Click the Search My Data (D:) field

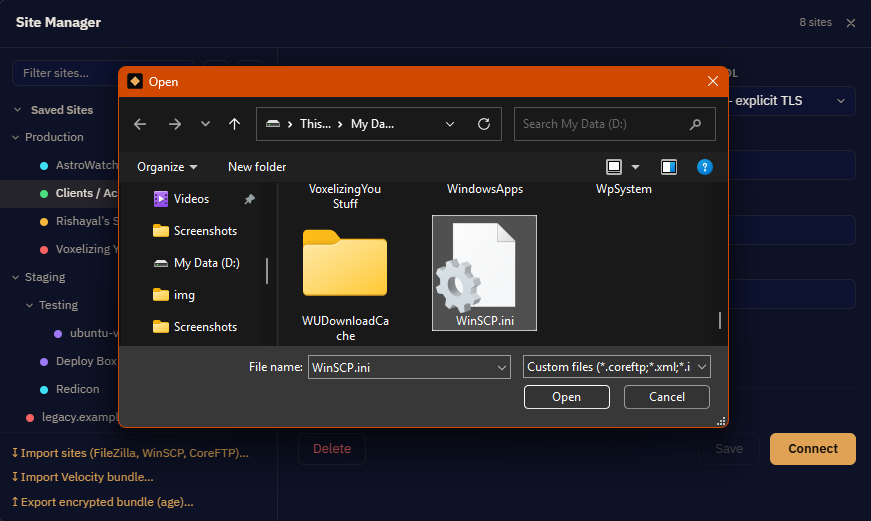[614, 124]
